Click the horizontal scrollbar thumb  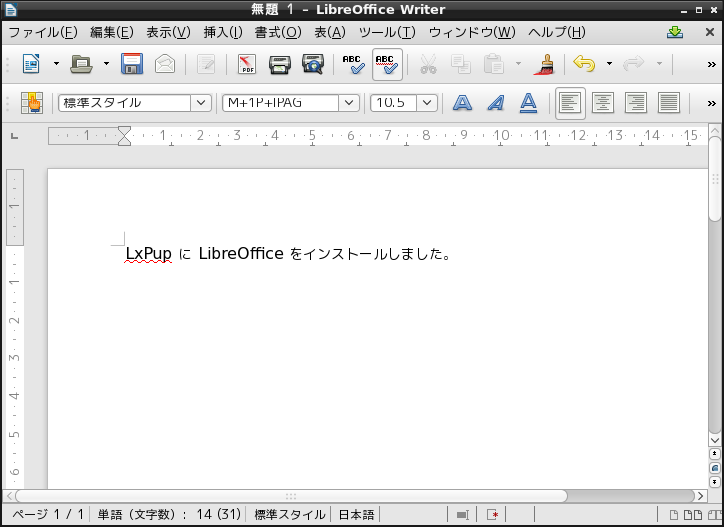[291, 496]
